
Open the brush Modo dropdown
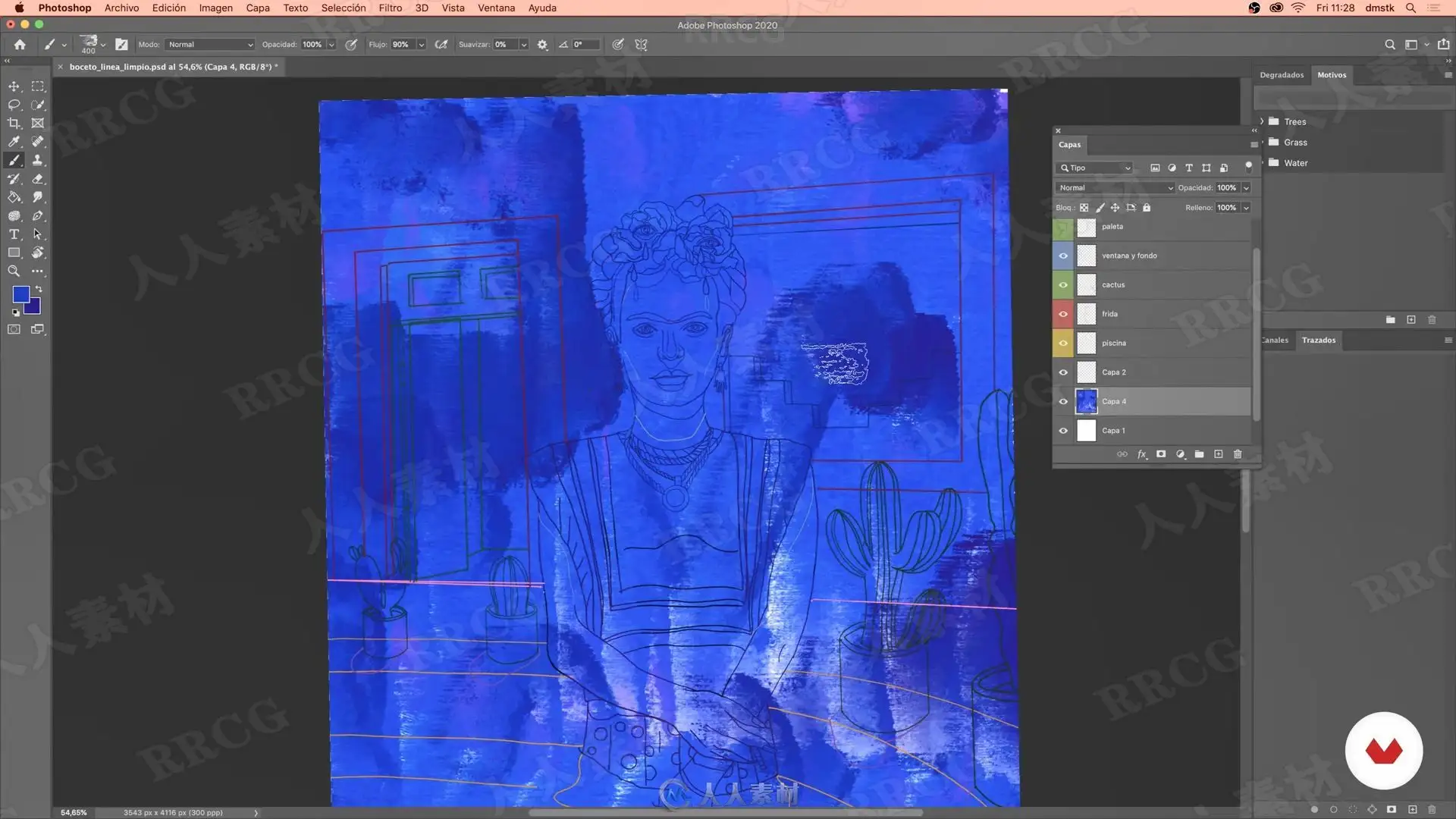coord(210,45)
